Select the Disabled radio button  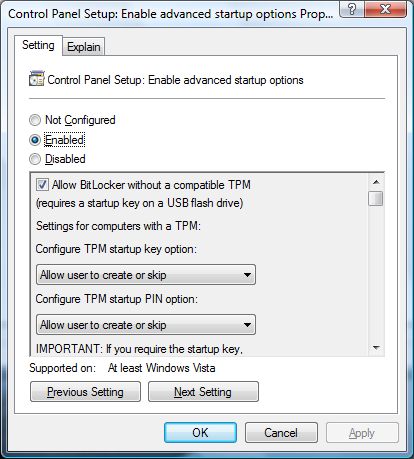coord(35,159)
